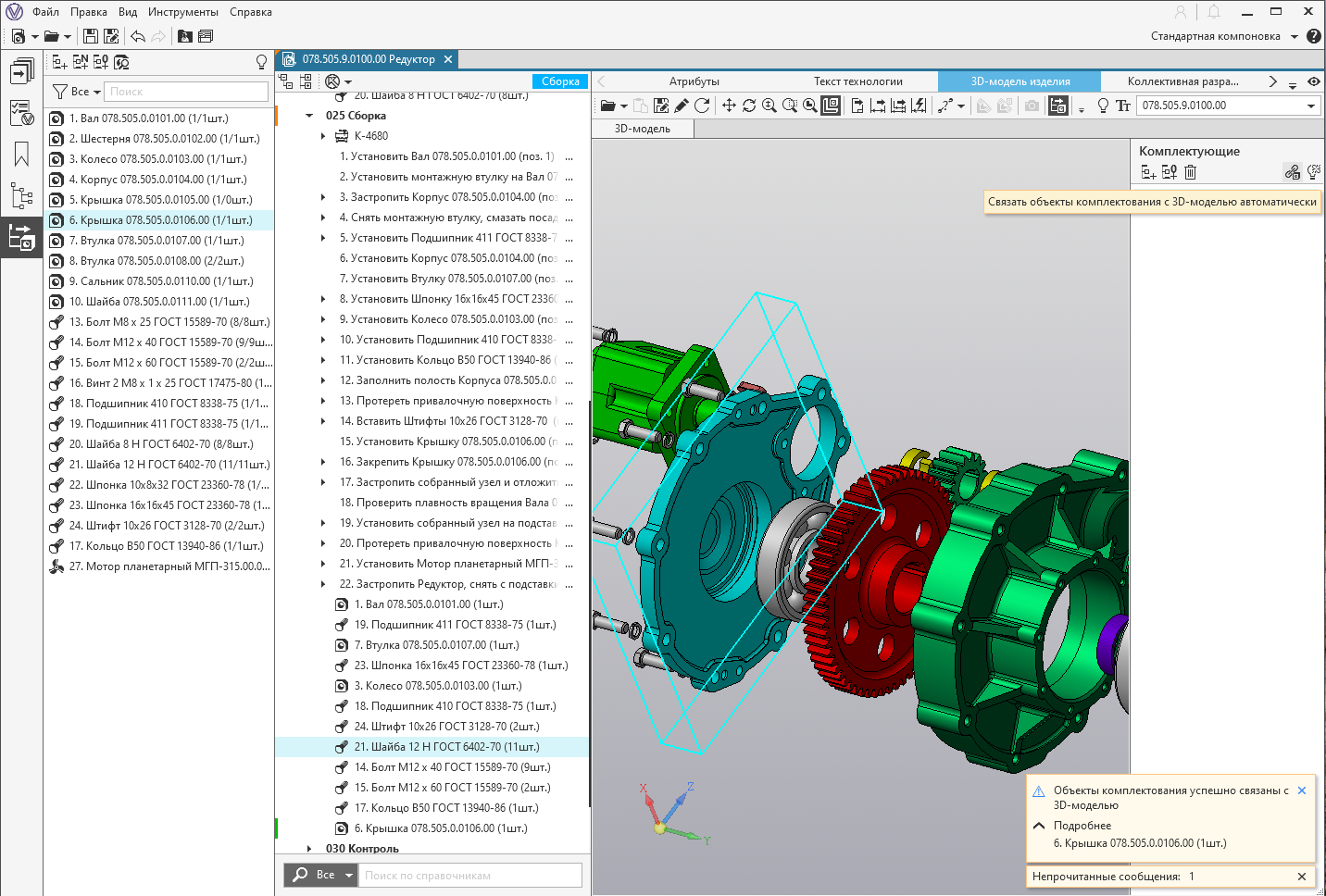
Task: Toggle the lightbulb icon in 3D toolbar
Action: 1103,106
